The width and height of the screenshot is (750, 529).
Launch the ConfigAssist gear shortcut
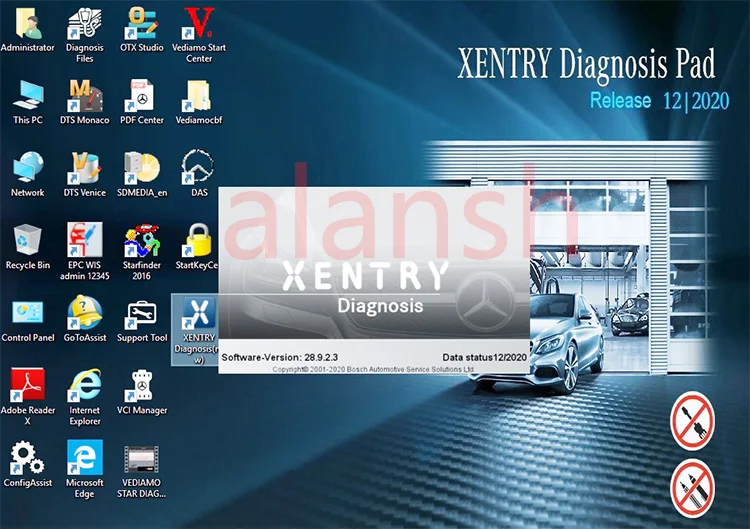(x=28, y=465)
